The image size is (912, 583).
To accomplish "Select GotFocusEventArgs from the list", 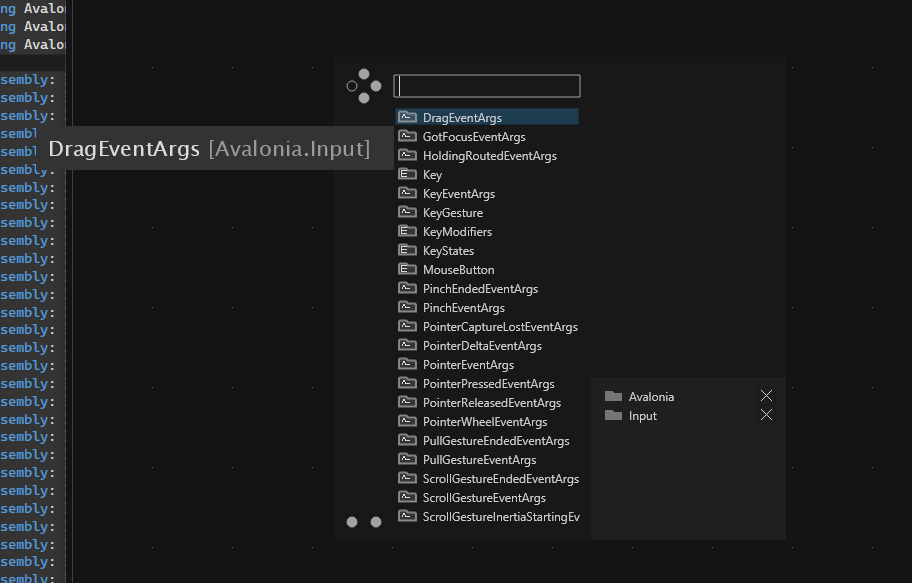I will (x=473, y=137).
